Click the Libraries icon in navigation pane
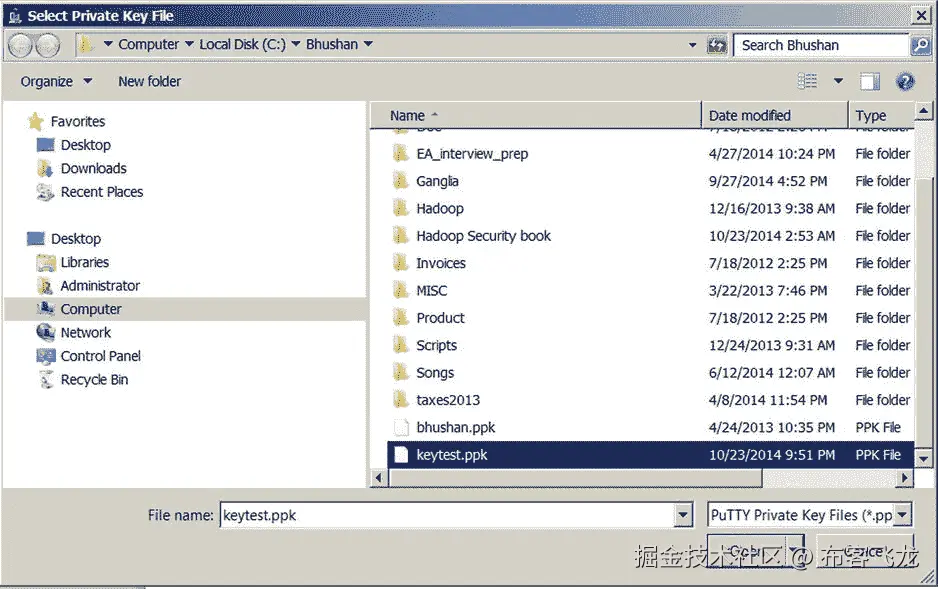Viewport: 938px width, 589px height. tap(46, 263)
